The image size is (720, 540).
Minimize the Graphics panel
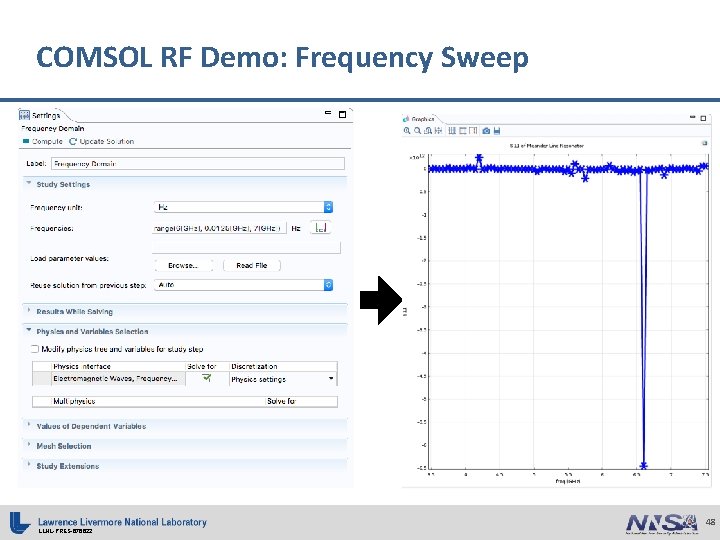[692, 118]
